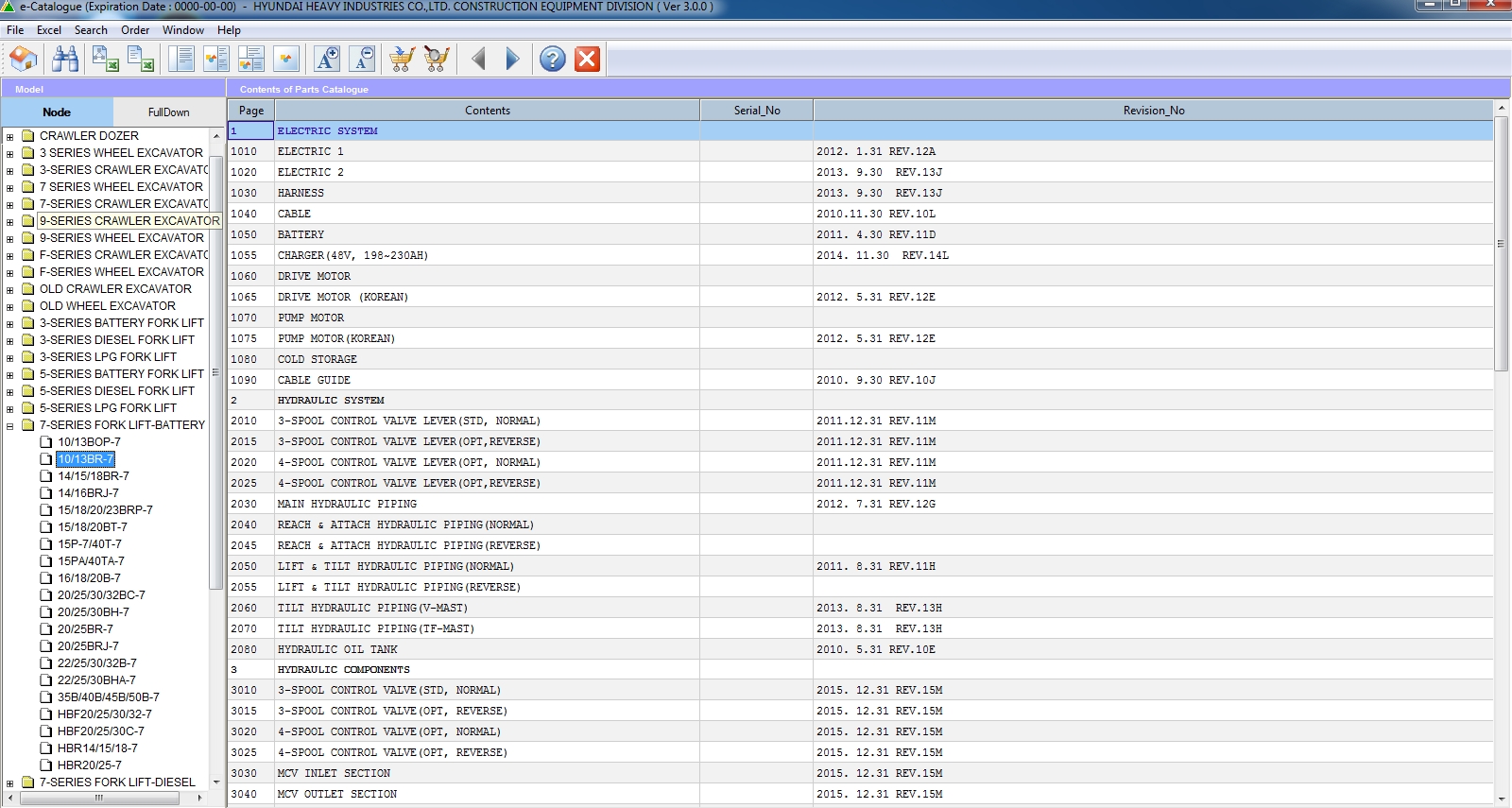Select TILT HYDRAULIC PIPING(V-MAST) row
Viewport: 1512px width, 808px height.
[x=861, y=608]
